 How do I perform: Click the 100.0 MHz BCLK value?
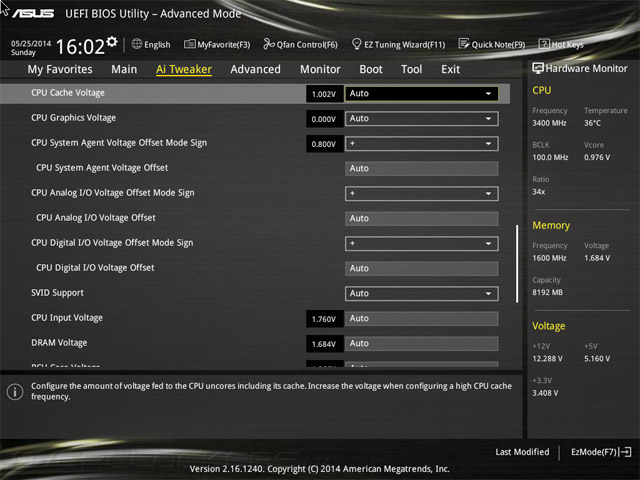[550, 157]
